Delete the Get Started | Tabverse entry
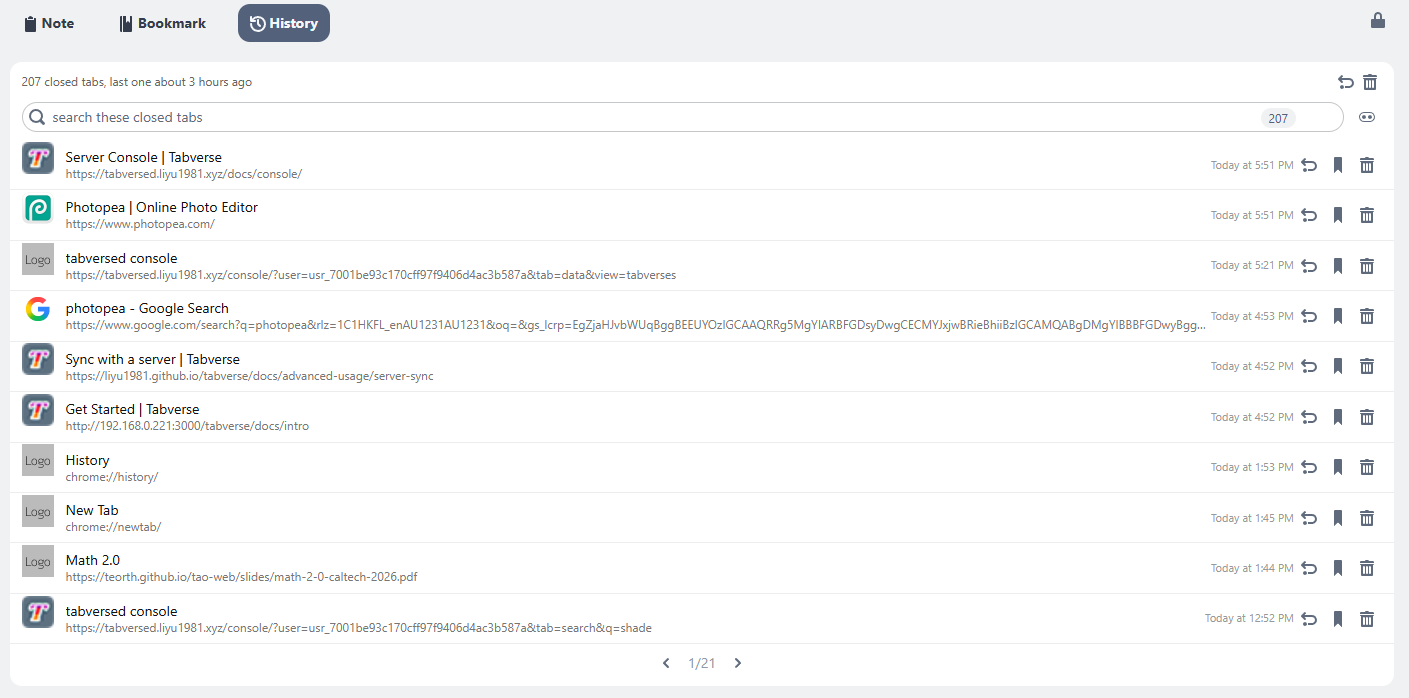 tap(1367, 417)
